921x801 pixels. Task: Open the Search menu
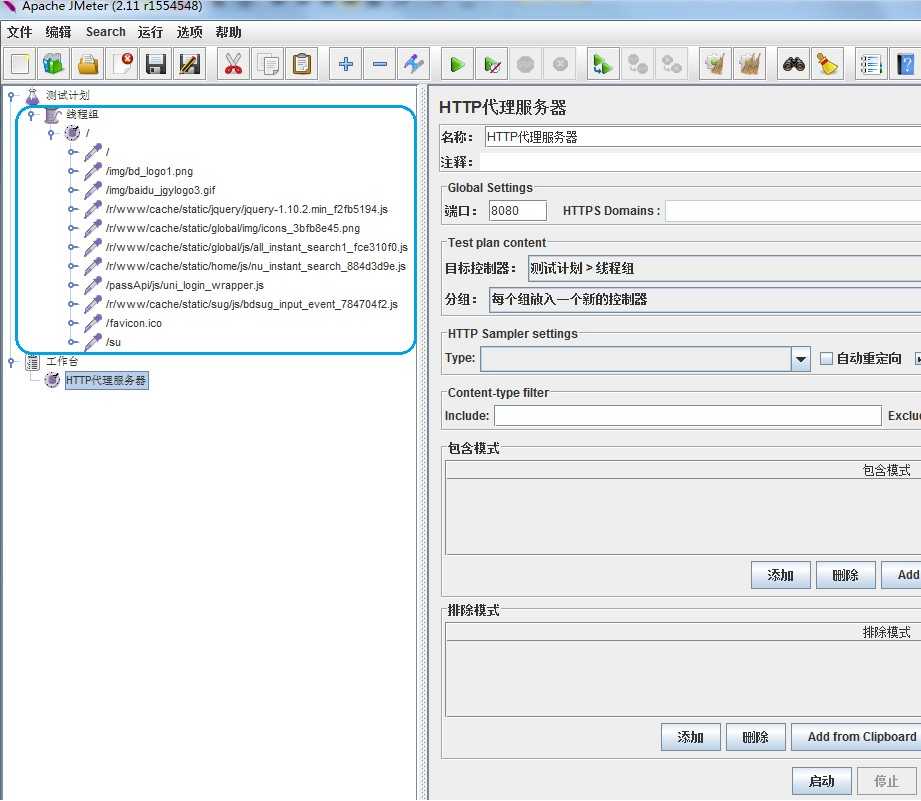coord(106,32)
